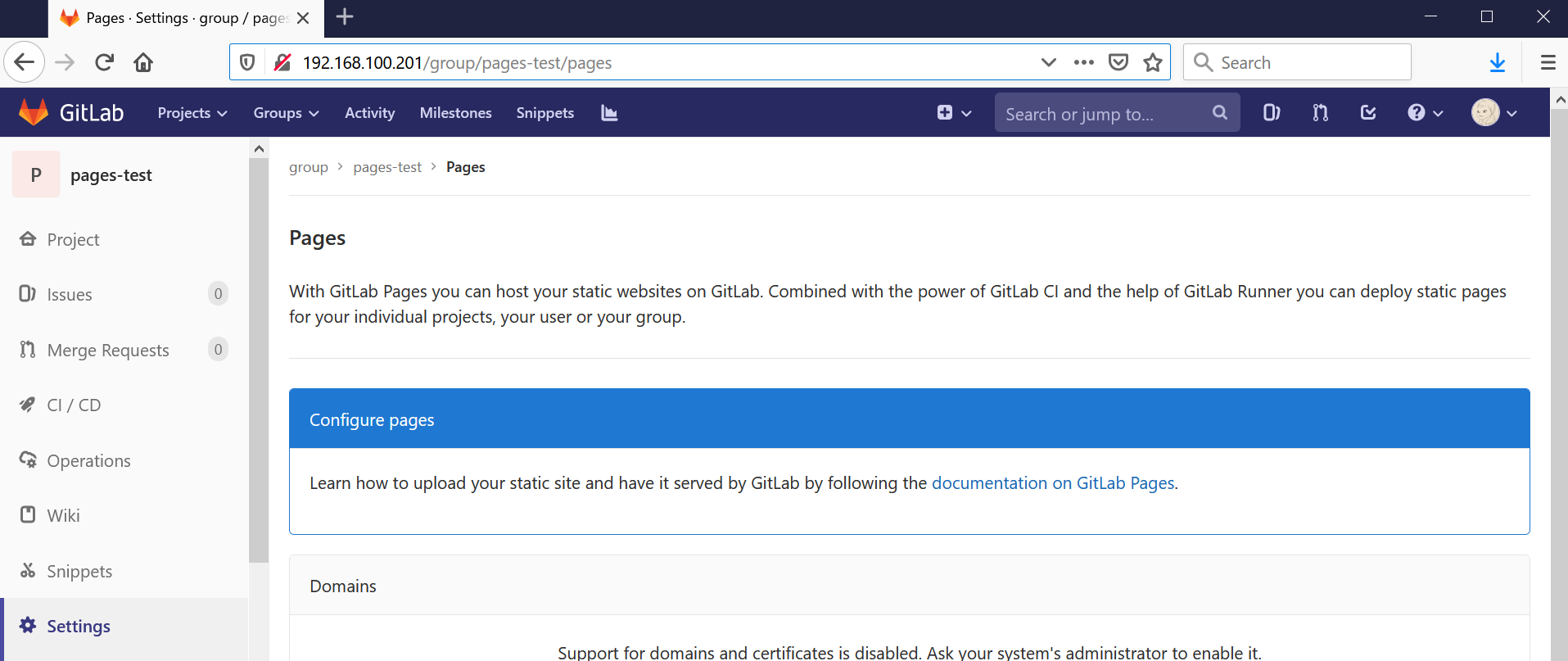The height and width of the screenshot is (661, 1568).
Task: Open Merge requests icon in top navbar
Action: point(1320,113)
